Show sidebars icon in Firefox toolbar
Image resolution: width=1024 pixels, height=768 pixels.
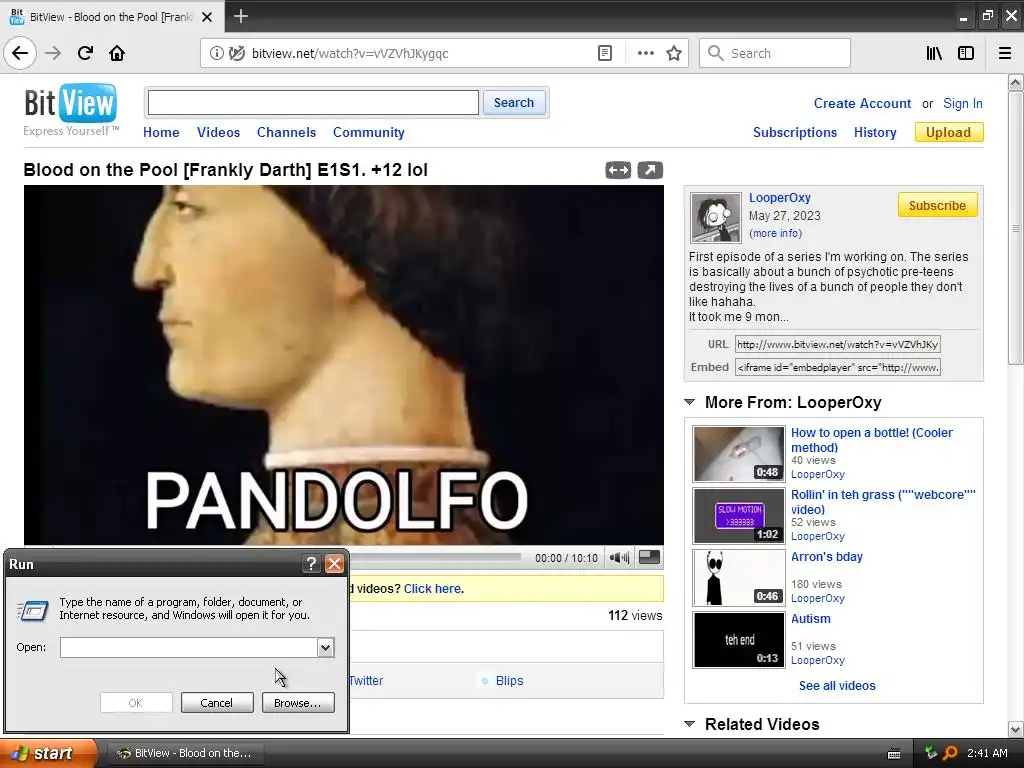(966, 53)
